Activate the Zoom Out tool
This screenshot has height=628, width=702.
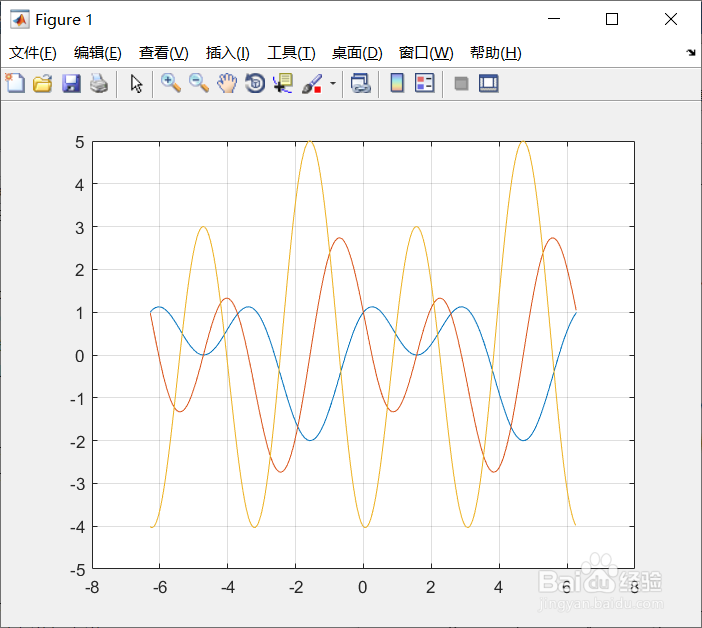(199, 84)
